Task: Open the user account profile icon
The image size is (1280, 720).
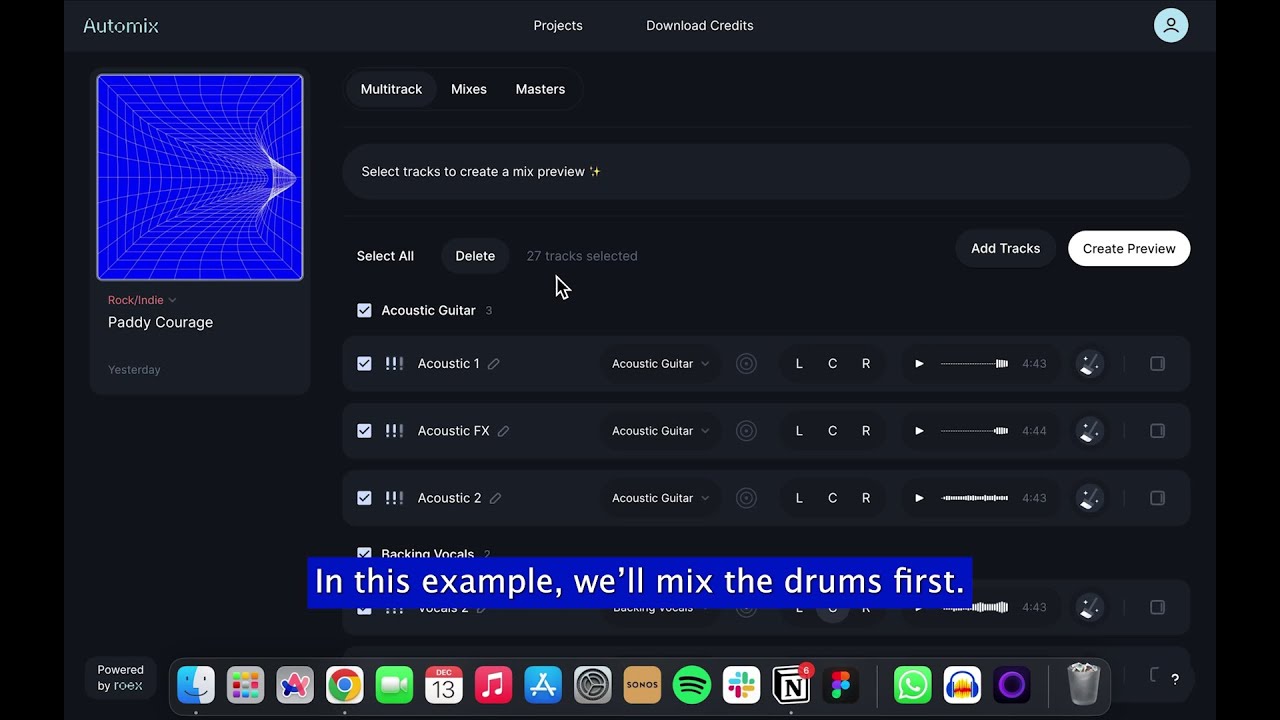Action: pyautogui.click(x=1171, y=25)
